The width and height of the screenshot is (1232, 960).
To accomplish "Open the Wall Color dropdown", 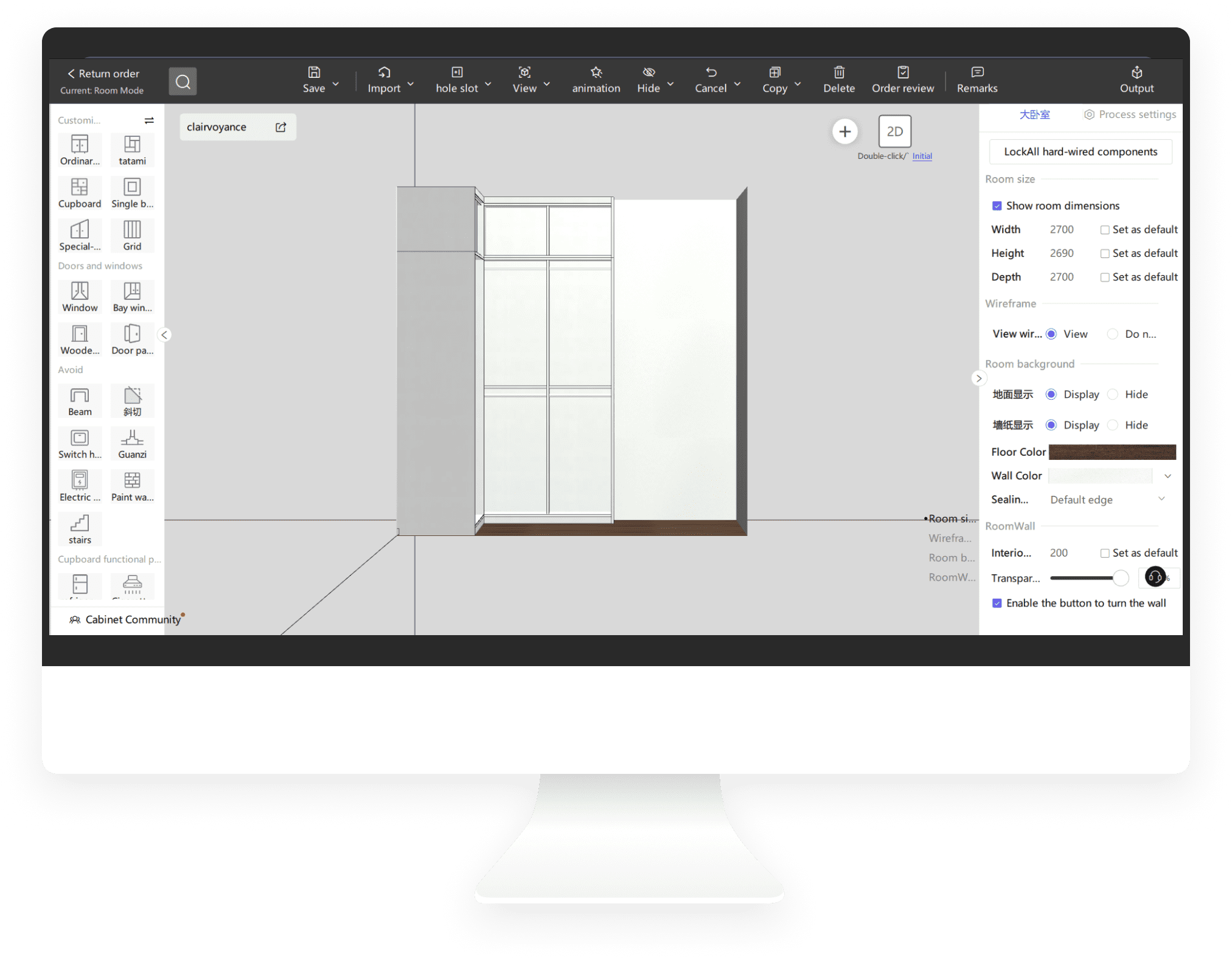I will [1167, 476].
